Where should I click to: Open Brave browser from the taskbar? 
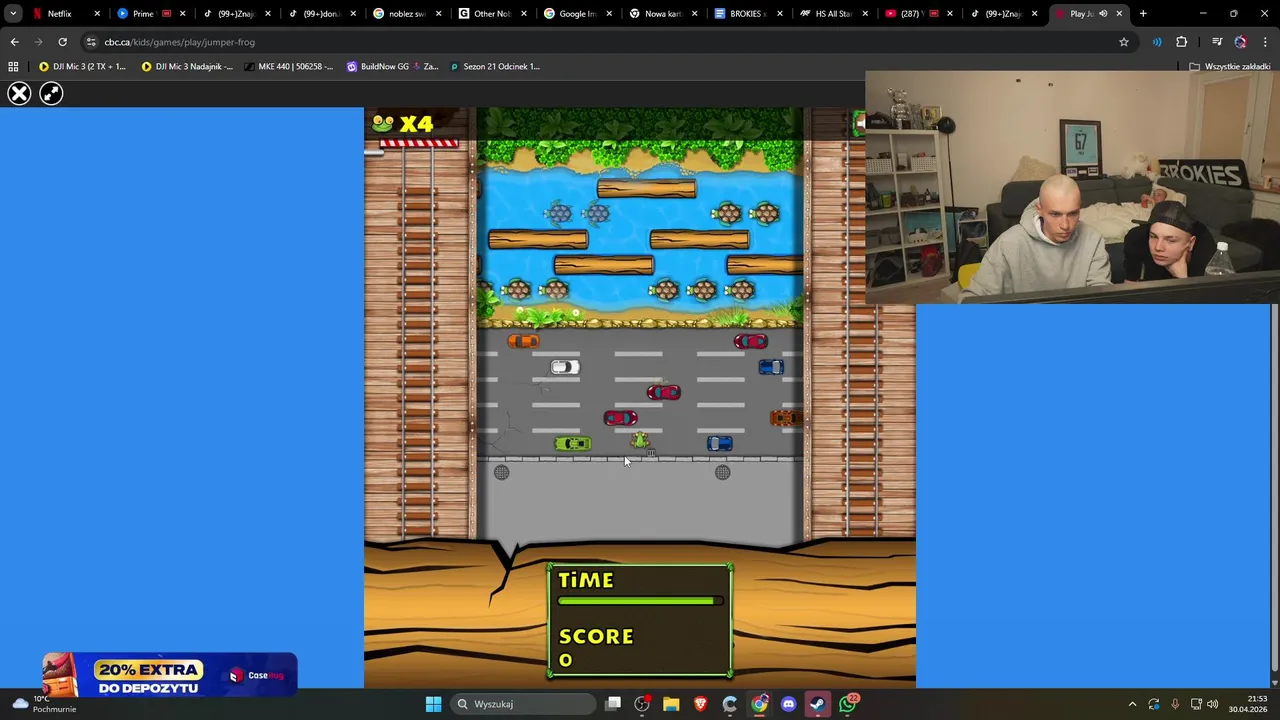700,704
